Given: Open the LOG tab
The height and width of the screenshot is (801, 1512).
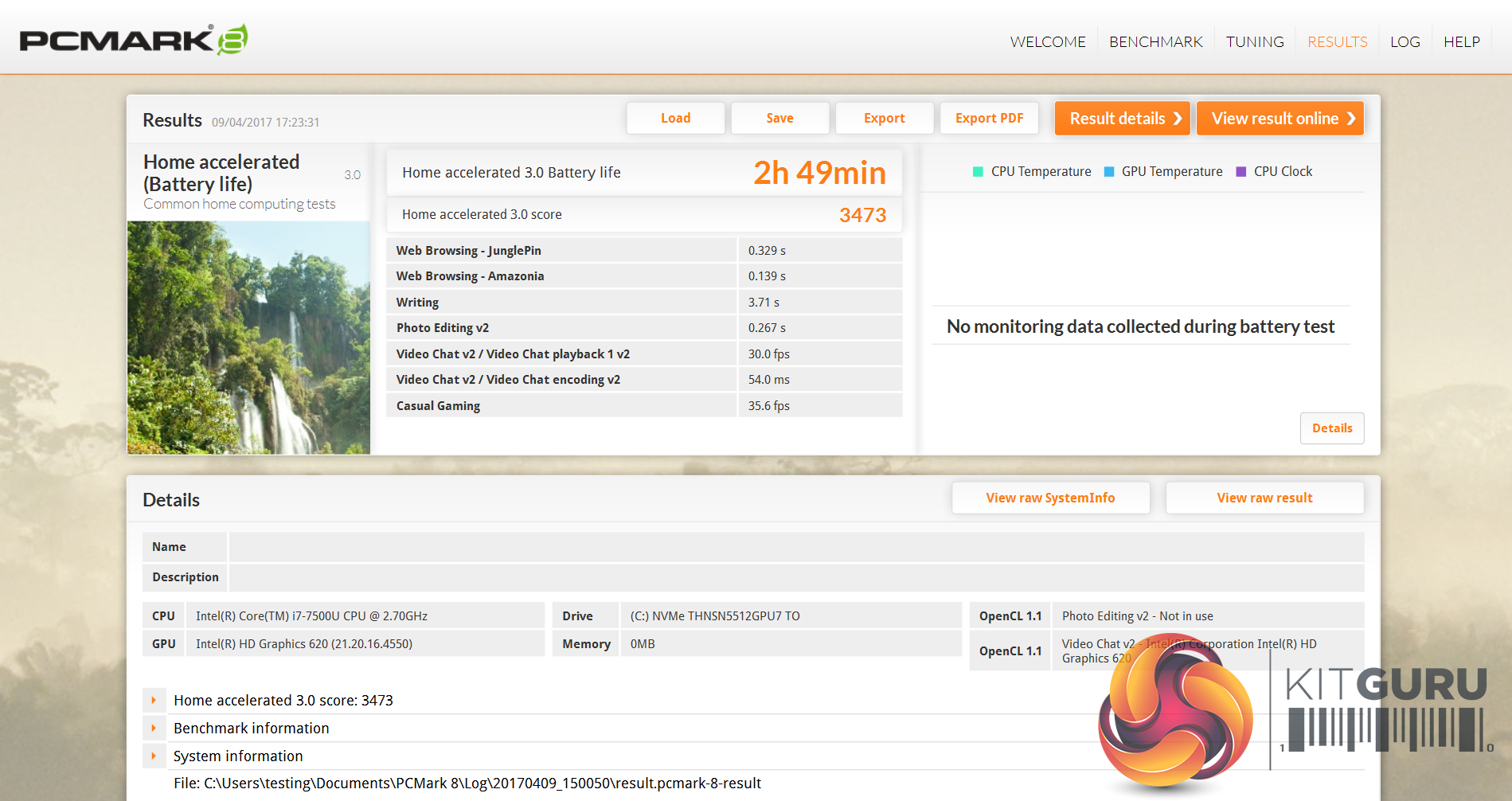Looking at the screenshot, I should tap(1405, 41).
